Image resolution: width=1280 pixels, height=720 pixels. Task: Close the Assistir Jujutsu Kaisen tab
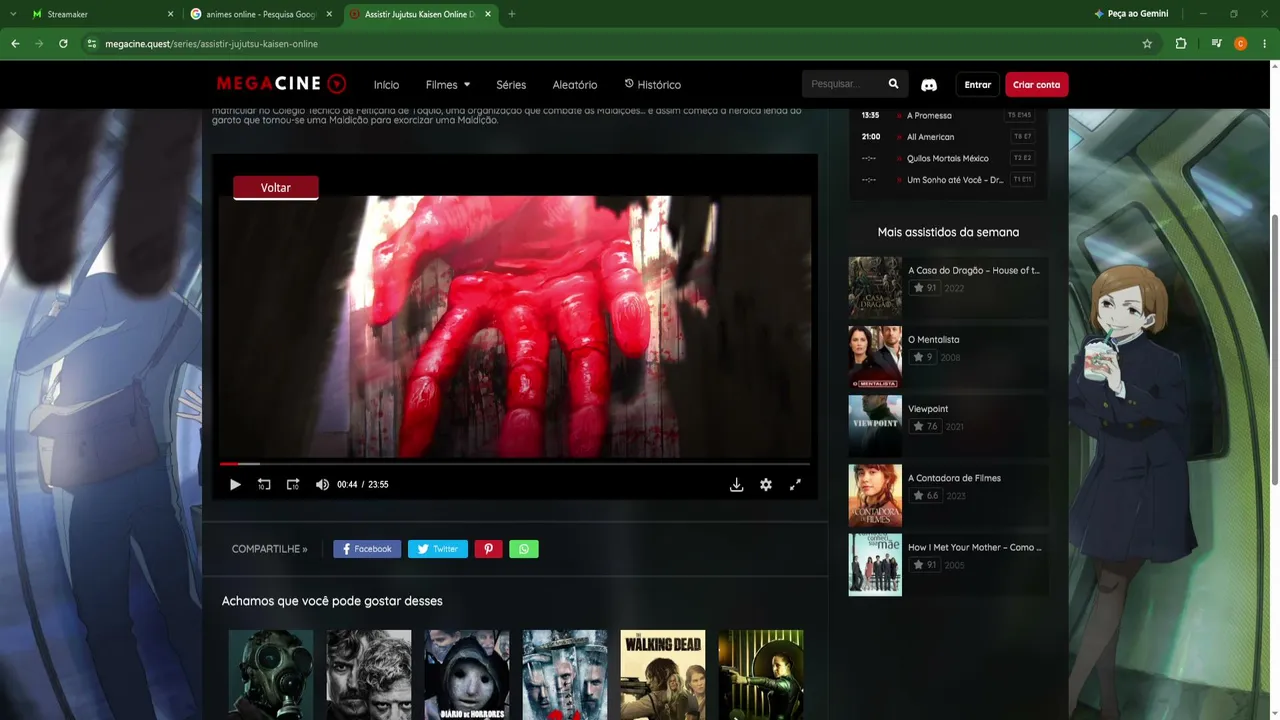click(x=489, y=14)
